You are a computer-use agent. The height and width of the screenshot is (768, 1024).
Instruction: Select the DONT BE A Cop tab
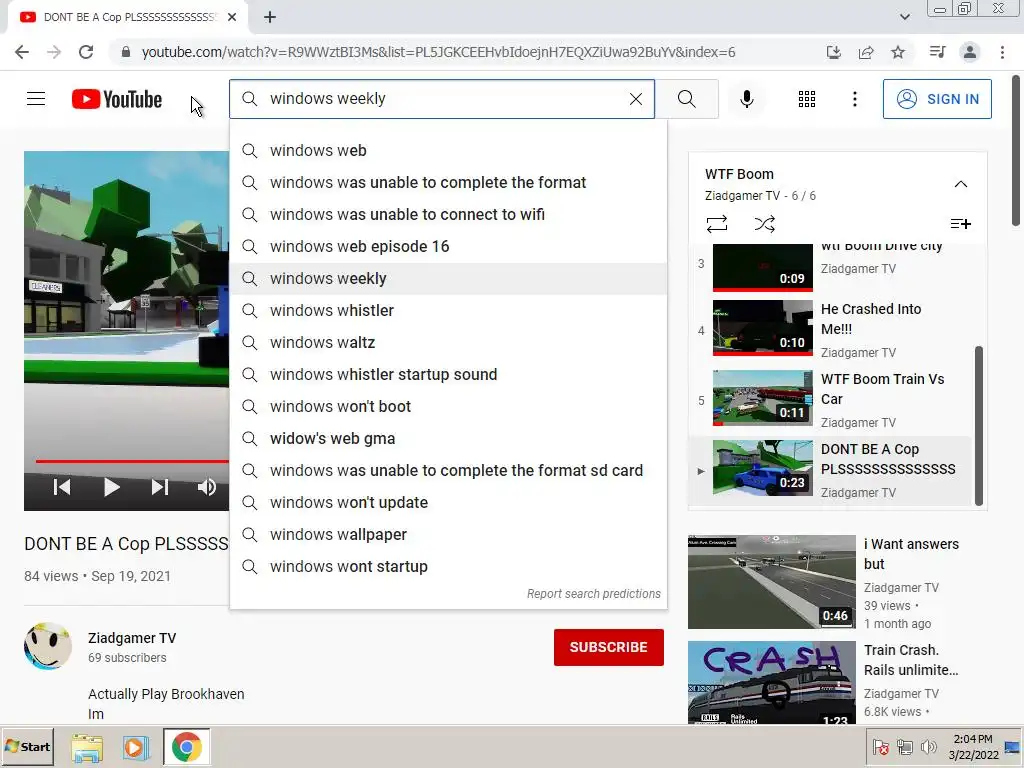click(x=127, y=18)
